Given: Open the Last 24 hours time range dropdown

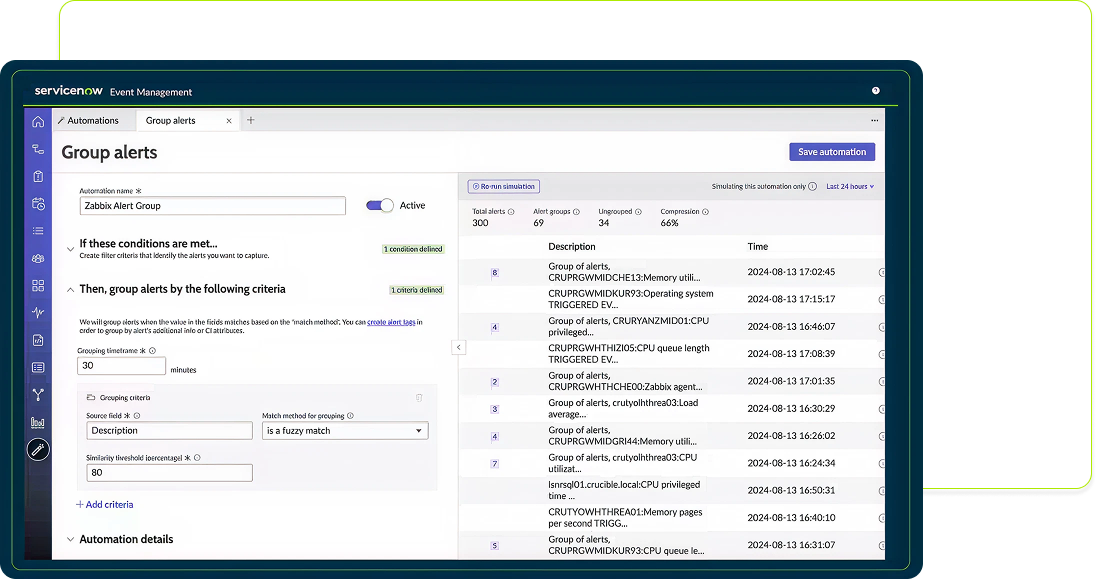Looking at the screenshot, I should coord(849,186).
